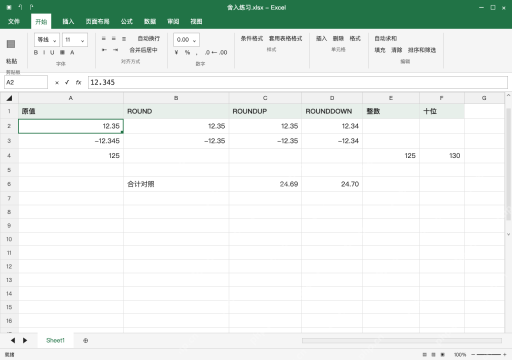This screenshot has width=512, height=360.
Task: Select row header 6
Action: pos(9,184)
